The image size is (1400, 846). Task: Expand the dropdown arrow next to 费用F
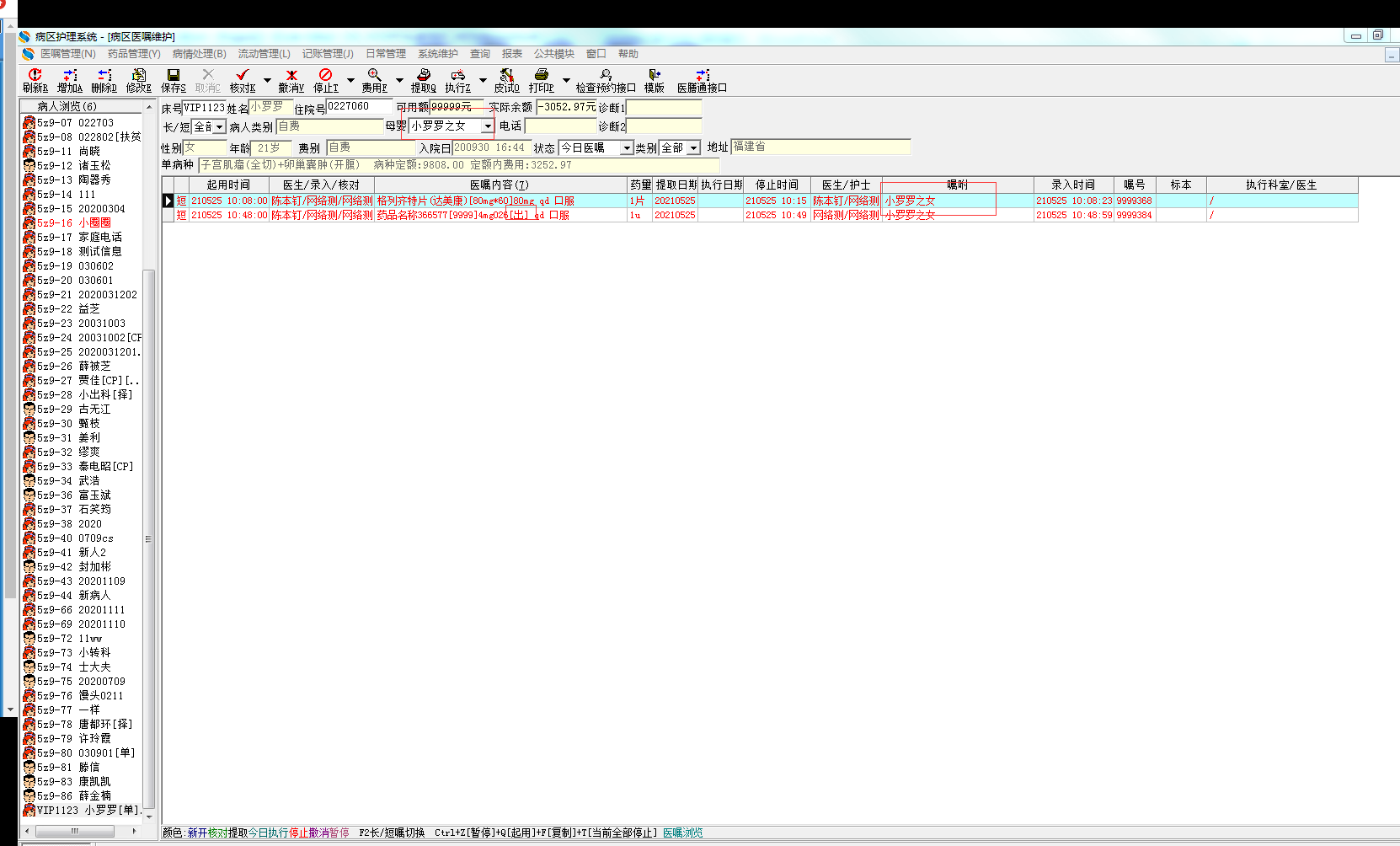tap(399, 81)
